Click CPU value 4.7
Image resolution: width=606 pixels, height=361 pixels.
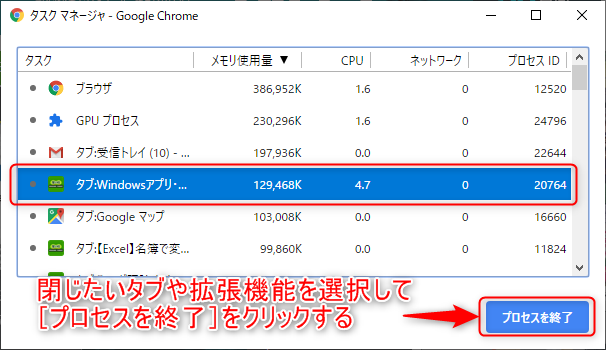(x=363, y=185)
